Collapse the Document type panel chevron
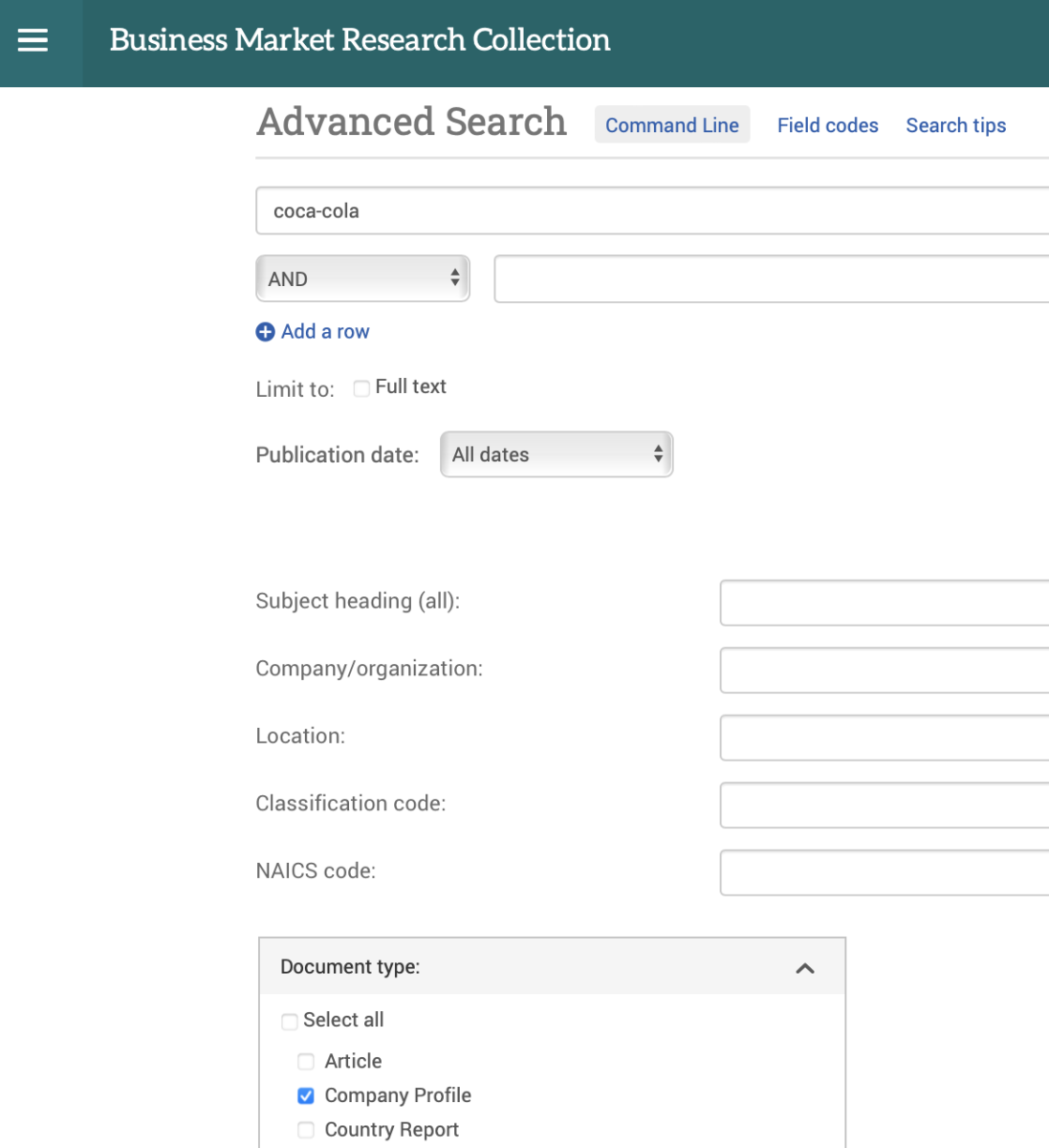 coord(804,968)
